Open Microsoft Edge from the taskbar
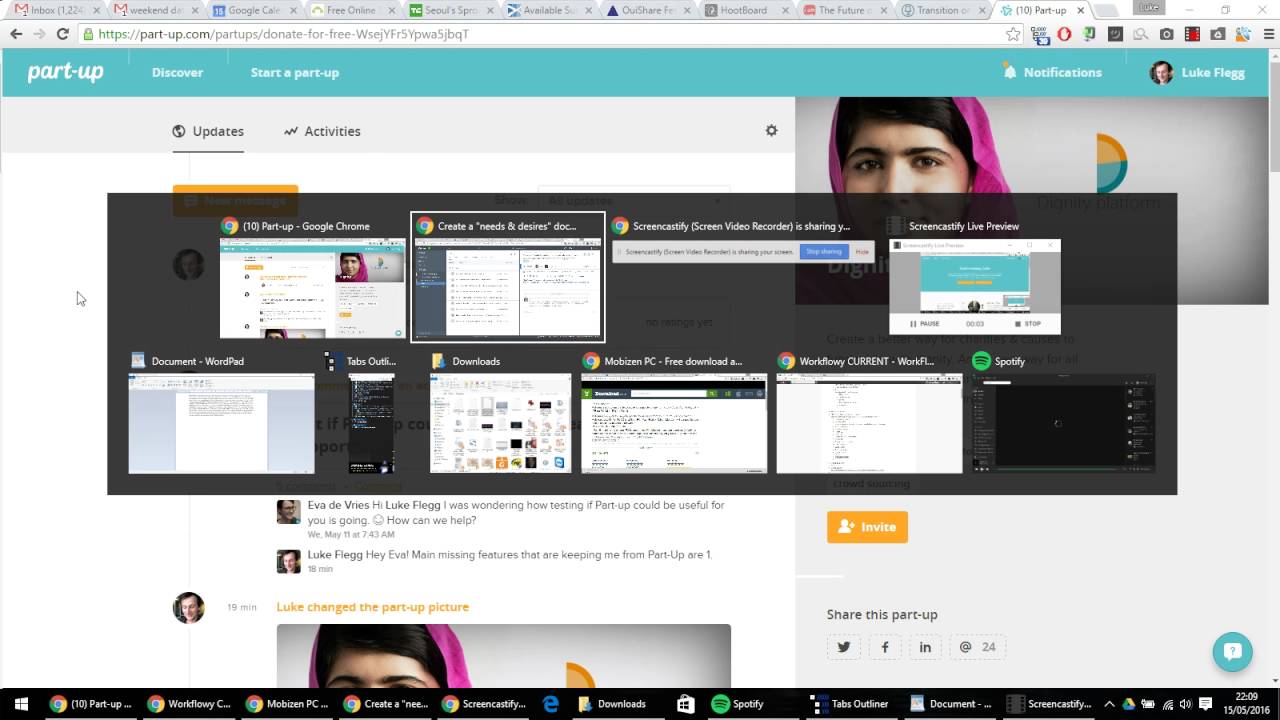Screen dimensions: 1280x720 click(x=550, y=704)
